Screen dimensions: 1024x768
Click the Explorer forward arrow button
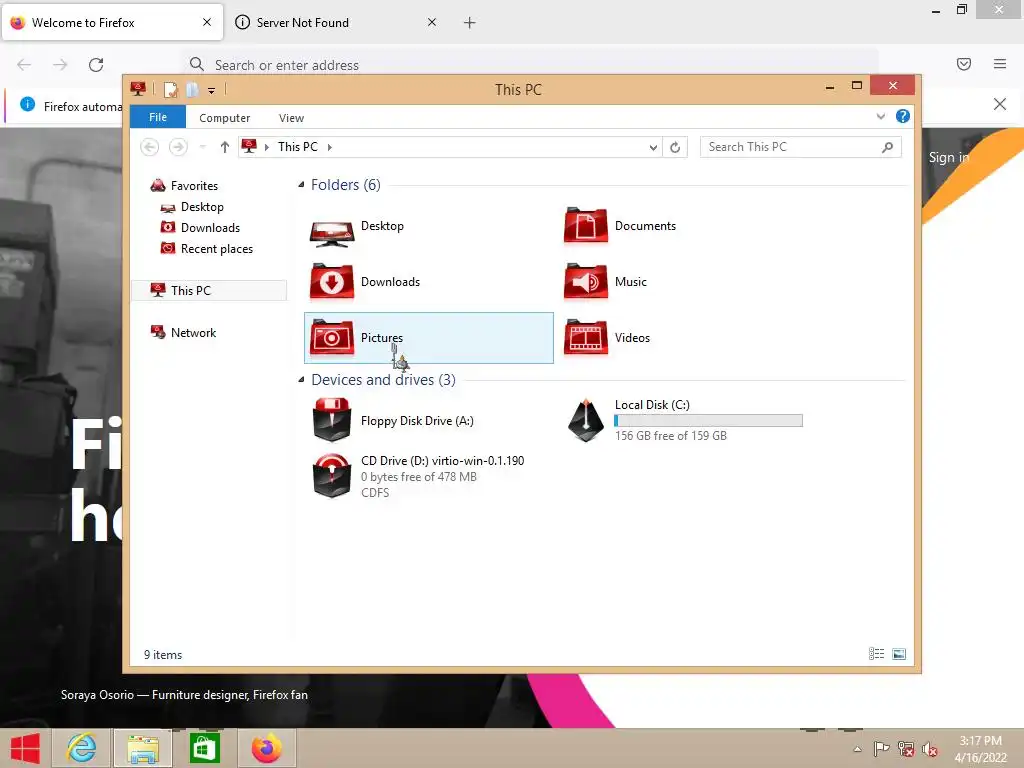pos(178,147)
